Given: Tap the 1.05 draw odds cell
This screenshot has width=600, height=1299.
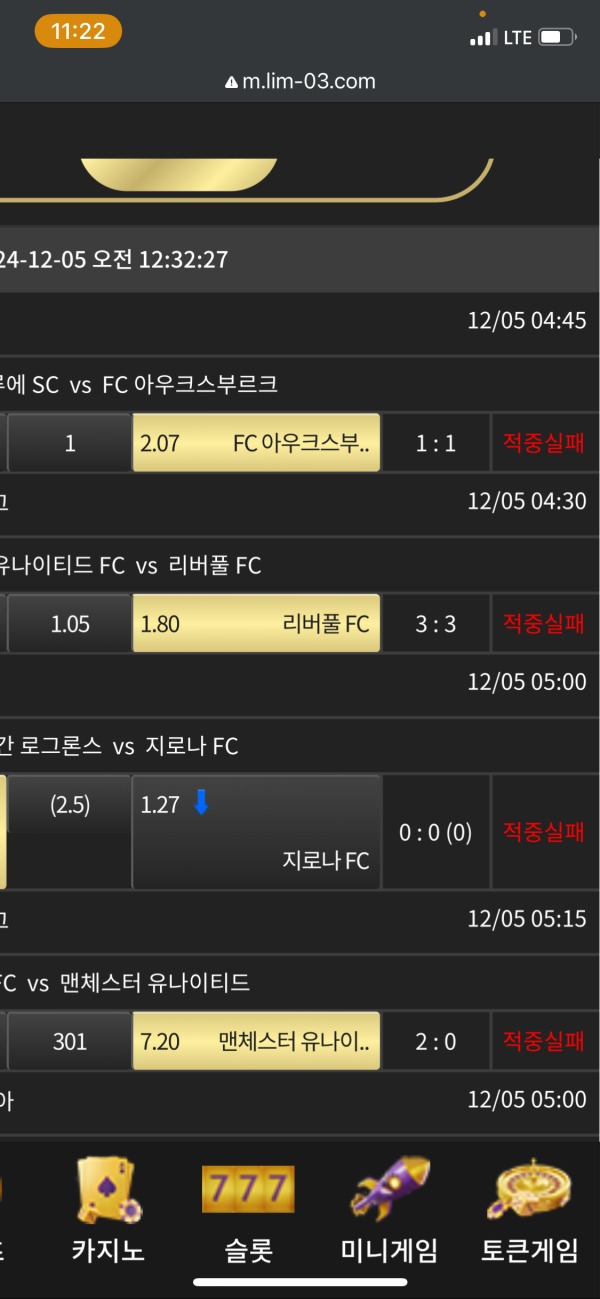Looking at the screenshot, I should [70, 624].
